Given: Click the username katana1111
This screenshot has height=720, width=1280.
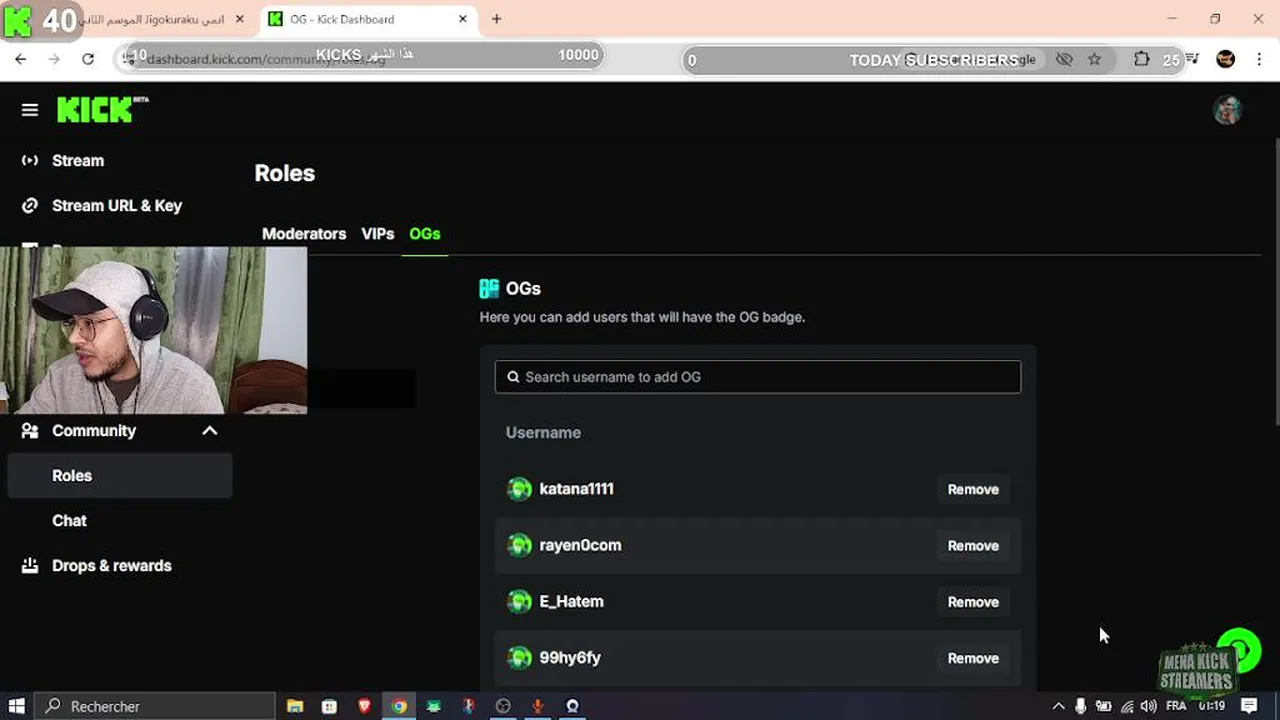Looking at the screenshot, I should click(576, 489).
